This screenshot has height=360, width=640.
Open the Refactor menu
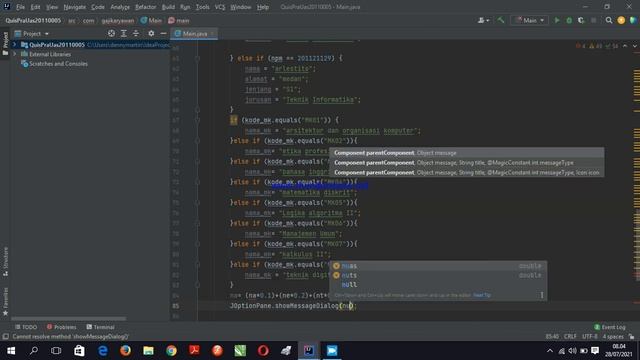click(x=146, y=7)
